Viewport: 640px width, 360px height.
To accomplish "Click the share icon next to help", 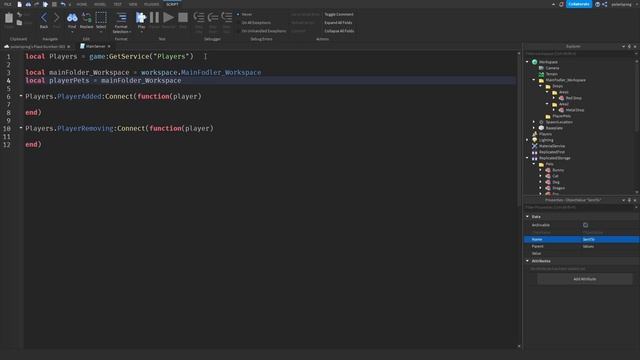I will [x=604, y=4].
